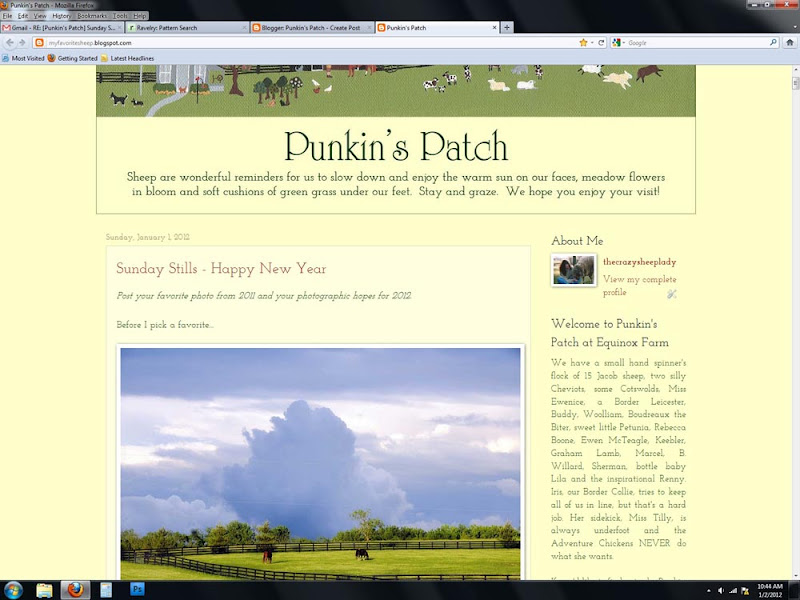Open the File menu
This screenshot has height=600, width=800.
point(7,16)
